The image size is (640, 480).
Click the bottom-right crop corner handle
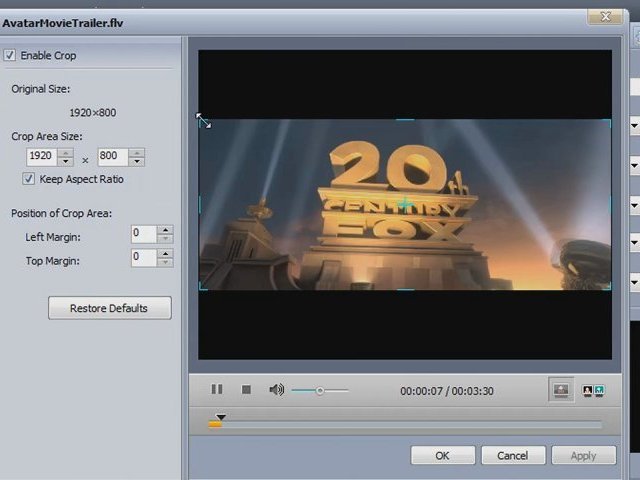[609, 288]
